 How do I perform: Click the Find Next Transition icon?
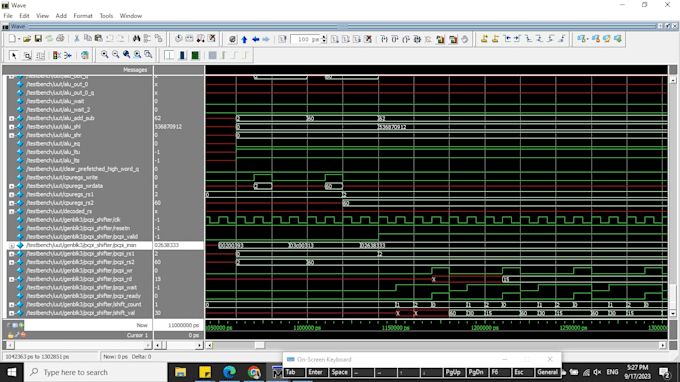[x=517, y=39]
